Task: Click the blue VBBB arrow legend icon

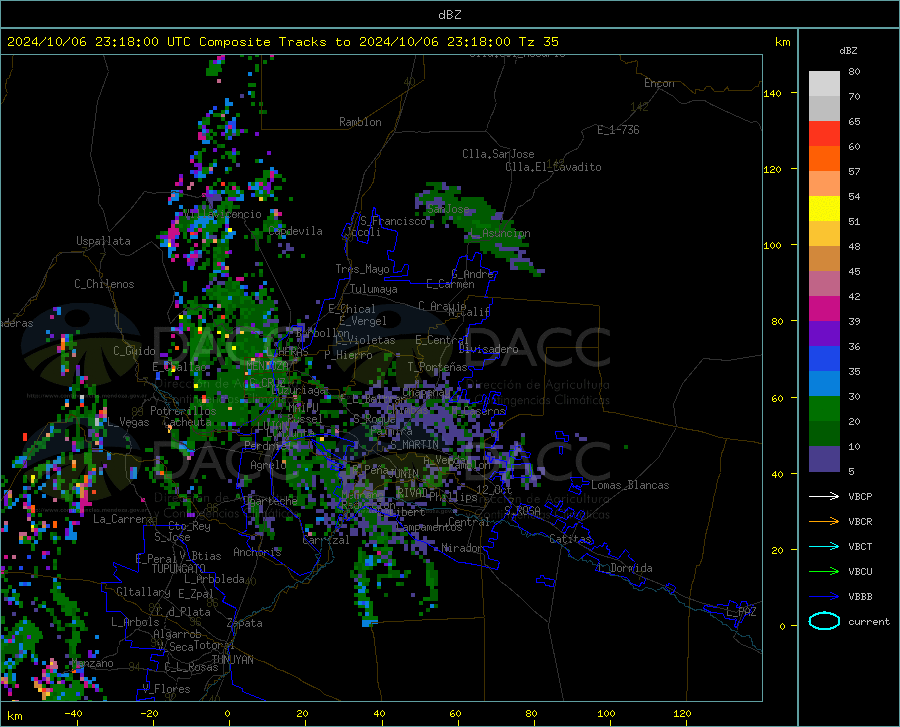Action: (x=824, y=596)
